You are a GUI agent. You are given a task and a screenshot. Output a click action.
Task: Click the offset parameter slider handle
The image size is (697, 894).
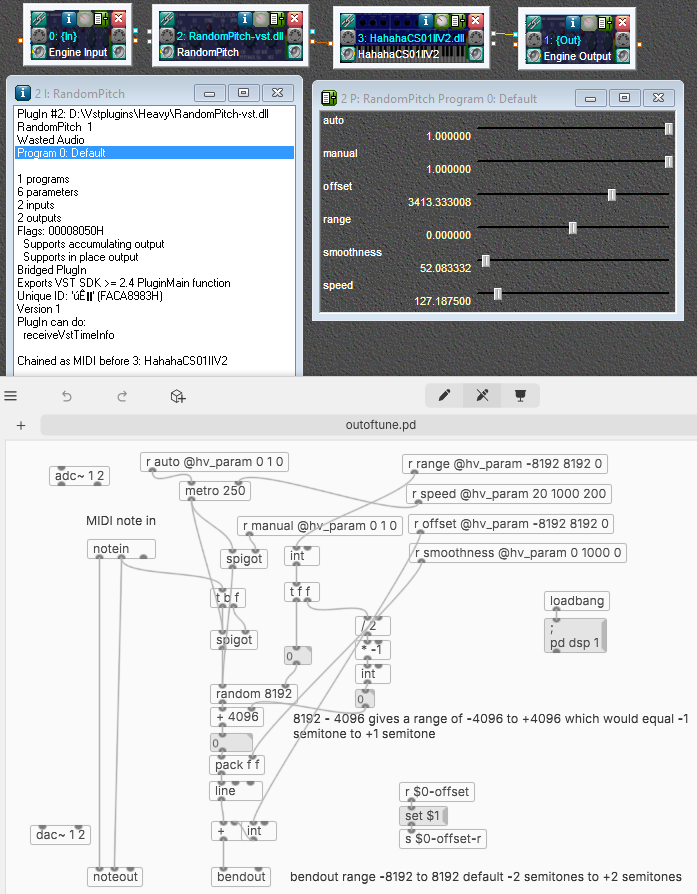pos(611,195)
